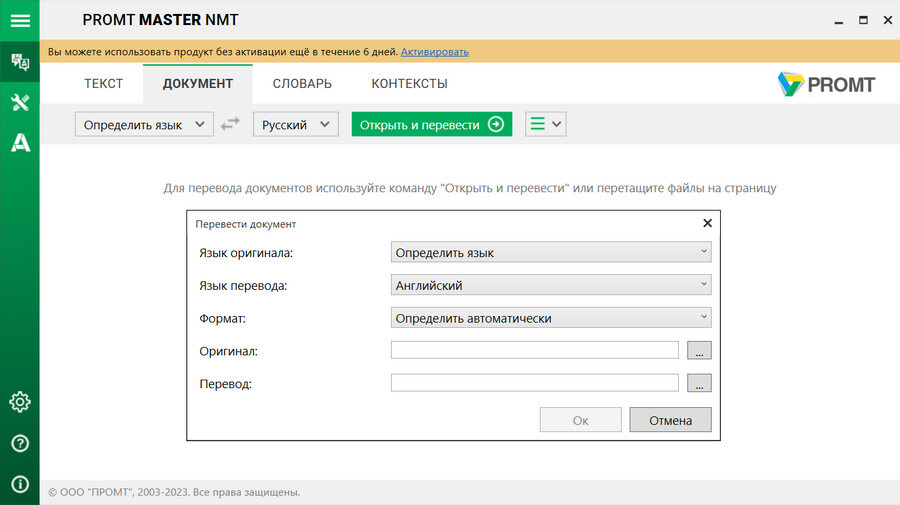Select the ДОКУМЕНТ tab
This screenshot has width=900, height=505.
pos(198,84)
